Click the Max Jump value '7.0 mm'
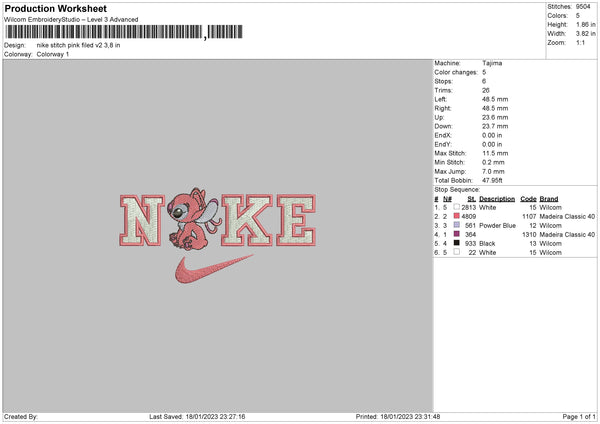600x424 pixels. tap(493, 171)
